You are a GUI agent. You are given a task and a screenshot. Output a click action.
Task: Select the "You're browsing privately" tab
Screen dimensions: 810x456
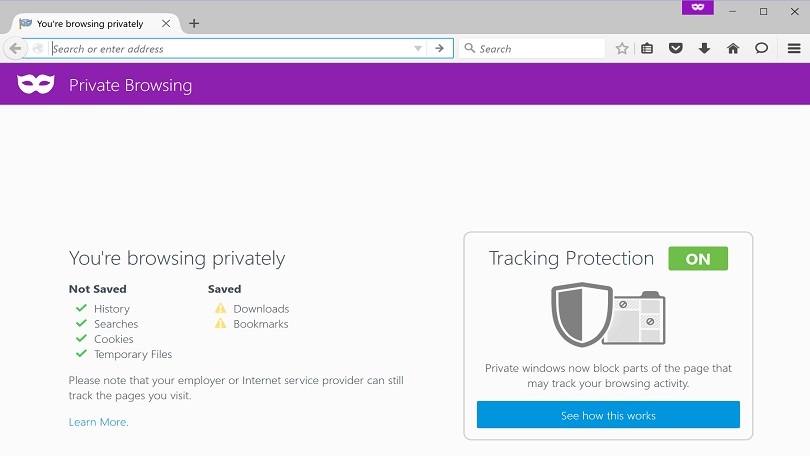pos(90,23)
